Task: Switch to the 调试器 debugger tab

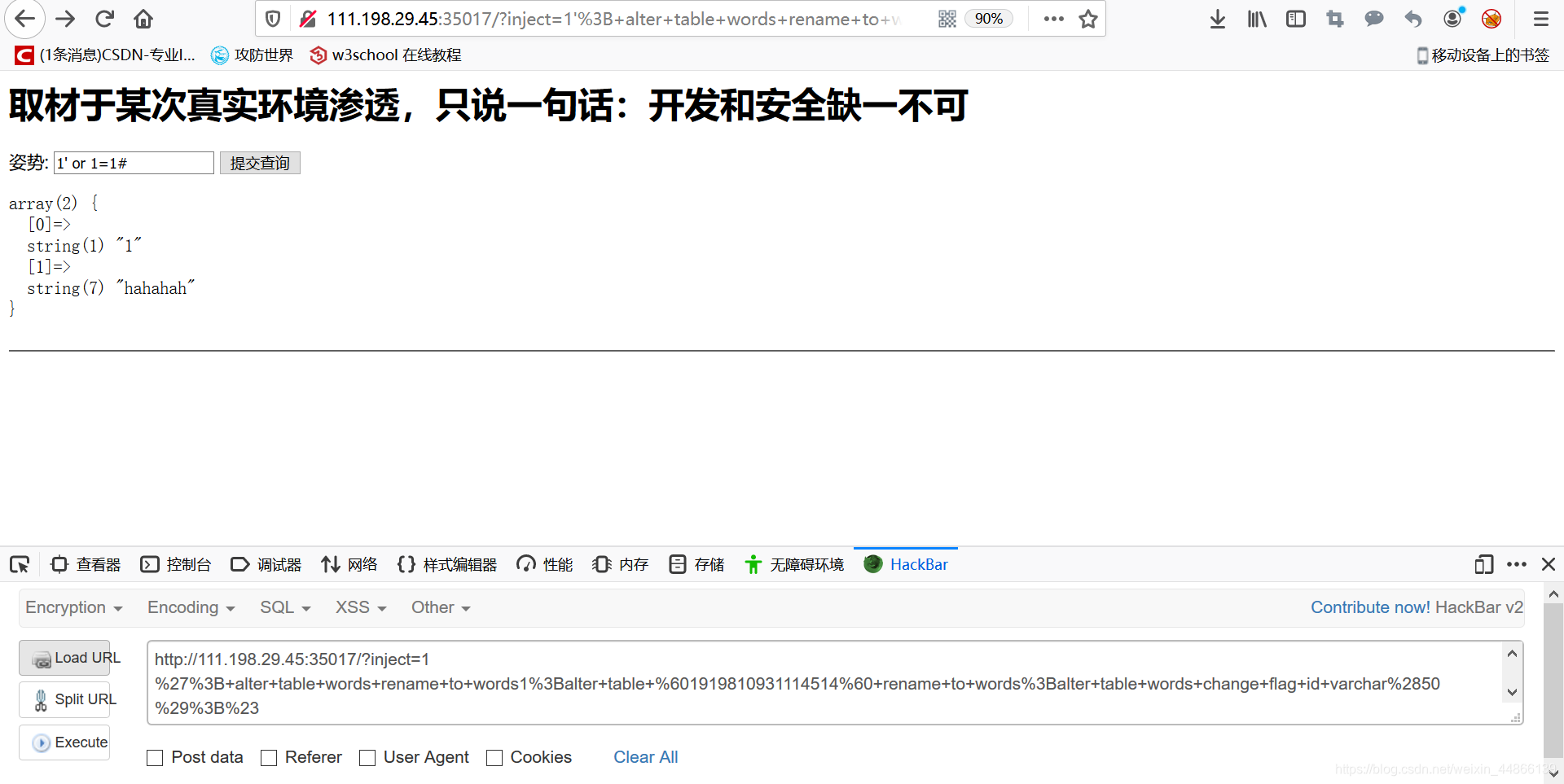Action: pos(266,564)
